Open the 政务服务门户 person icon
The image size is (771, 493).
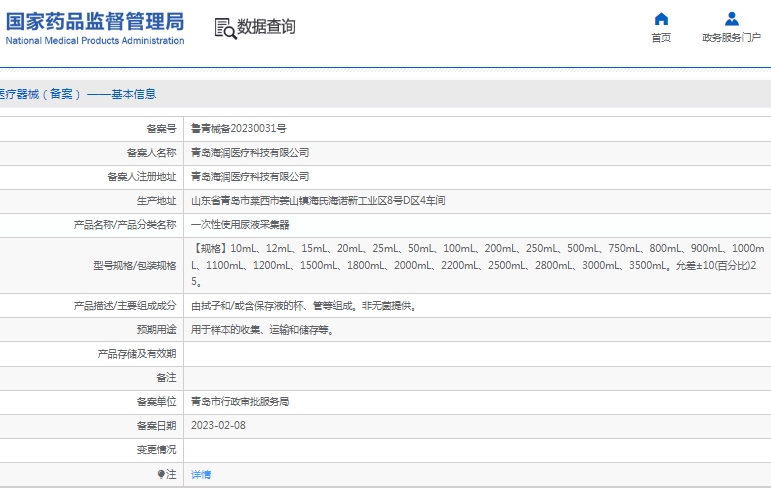(732, 19)
